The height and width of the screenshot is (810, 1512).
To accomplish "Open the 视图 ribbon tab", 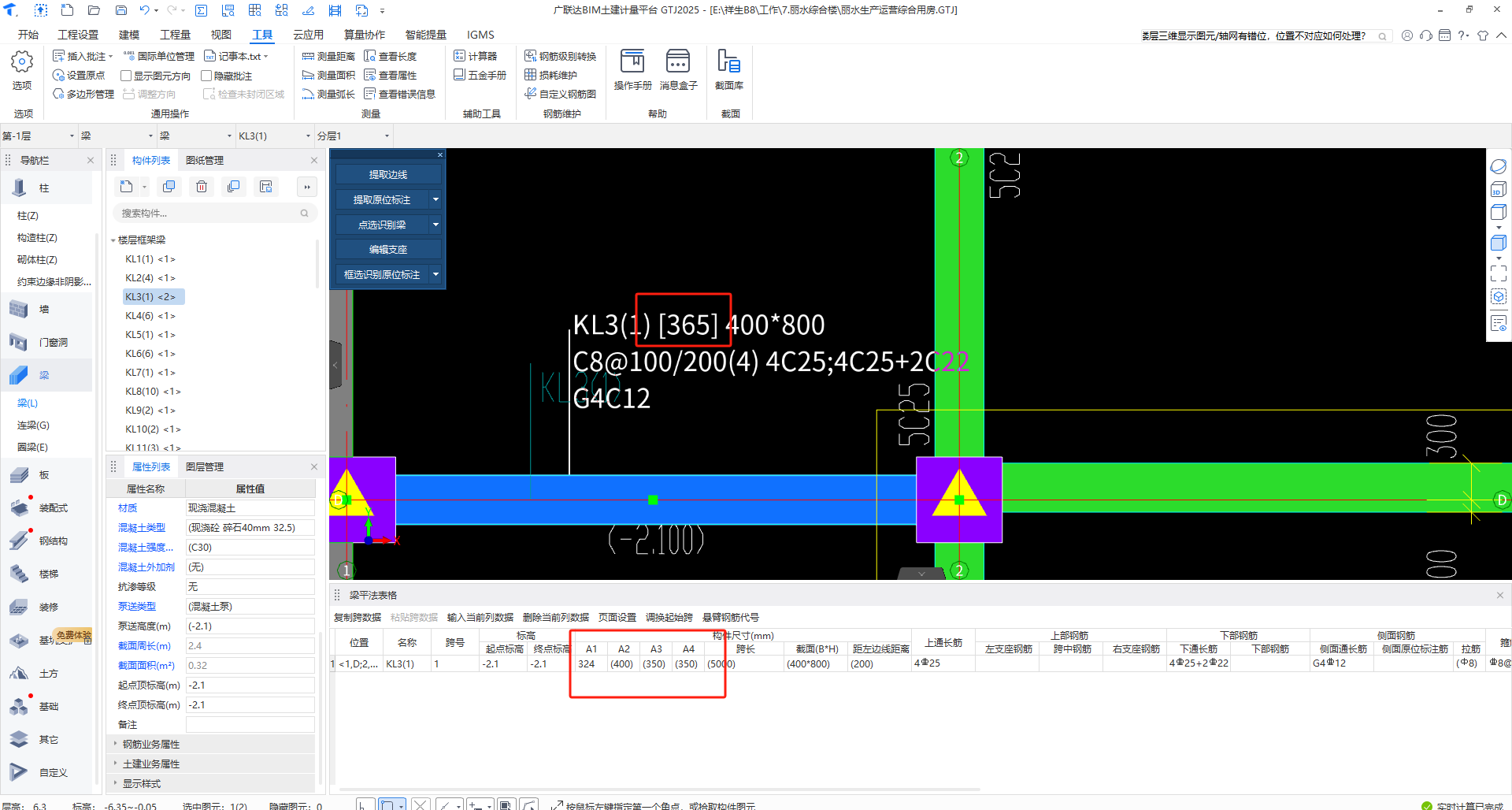I will [x=221, y=35].
